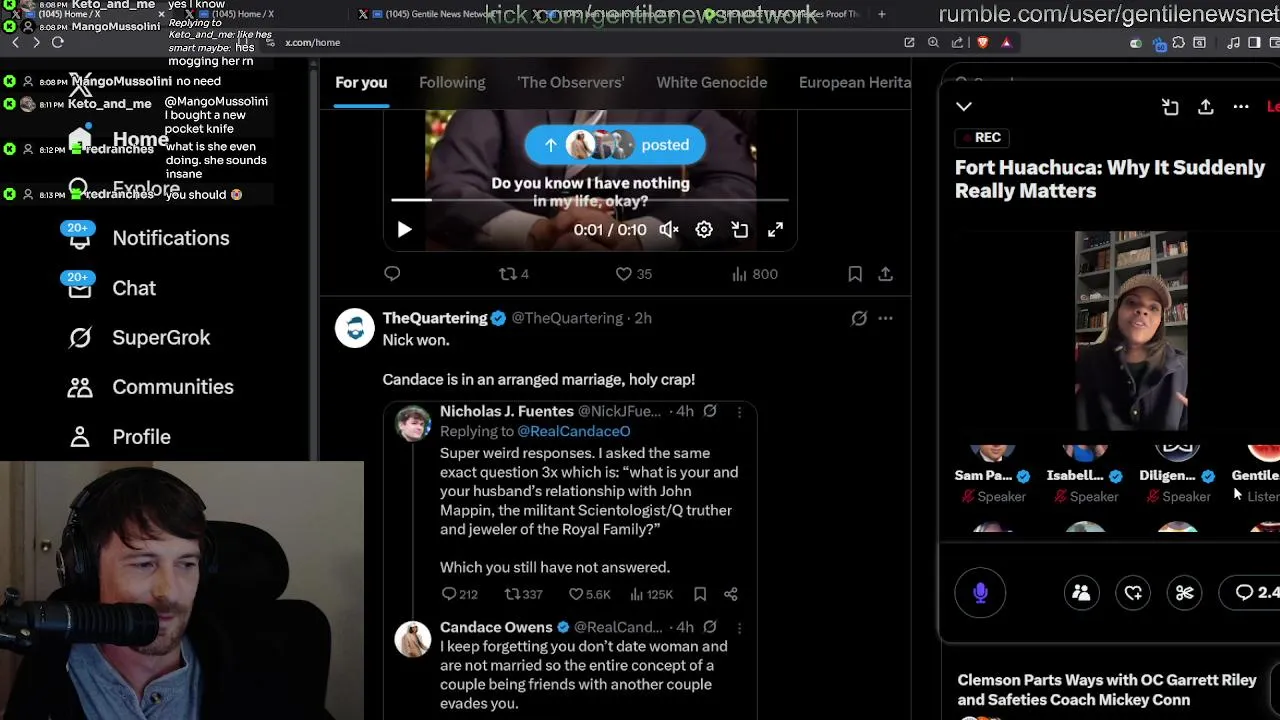This screenshot has width=1280, height=720.
Task: Select speaker Diligen... in the Space
Action: [x=1177, y=477]
